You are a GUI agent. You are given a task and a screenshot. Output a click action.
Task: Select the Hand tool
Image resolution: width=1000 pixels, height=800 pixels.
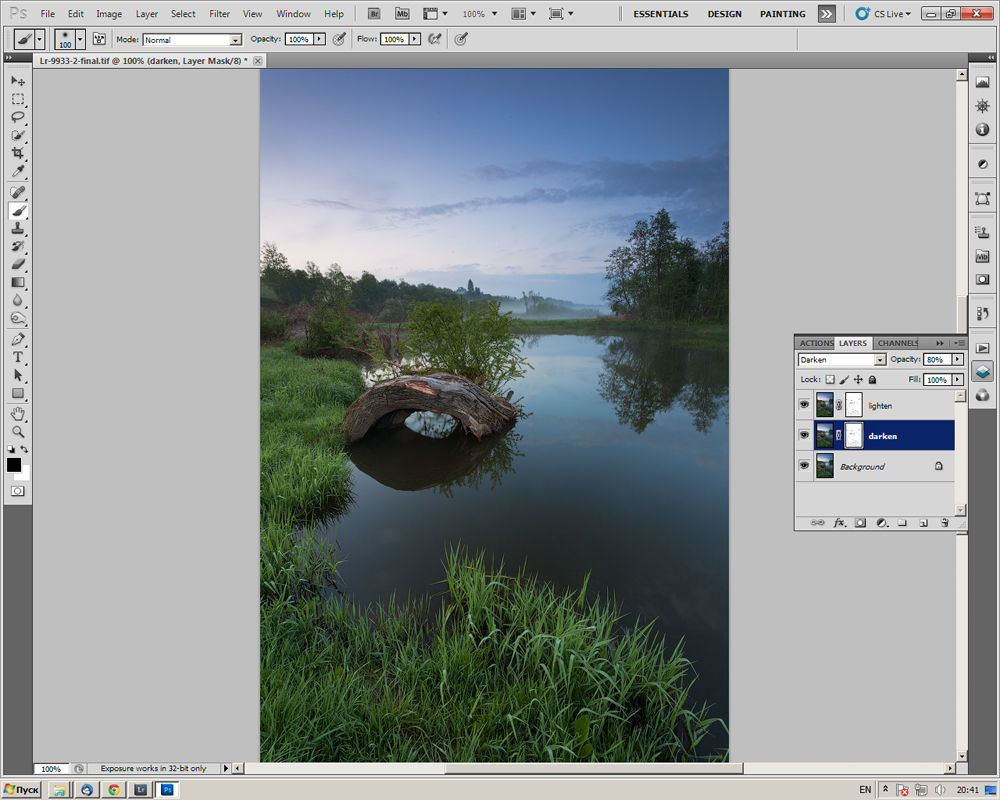(x=18, y=413)
